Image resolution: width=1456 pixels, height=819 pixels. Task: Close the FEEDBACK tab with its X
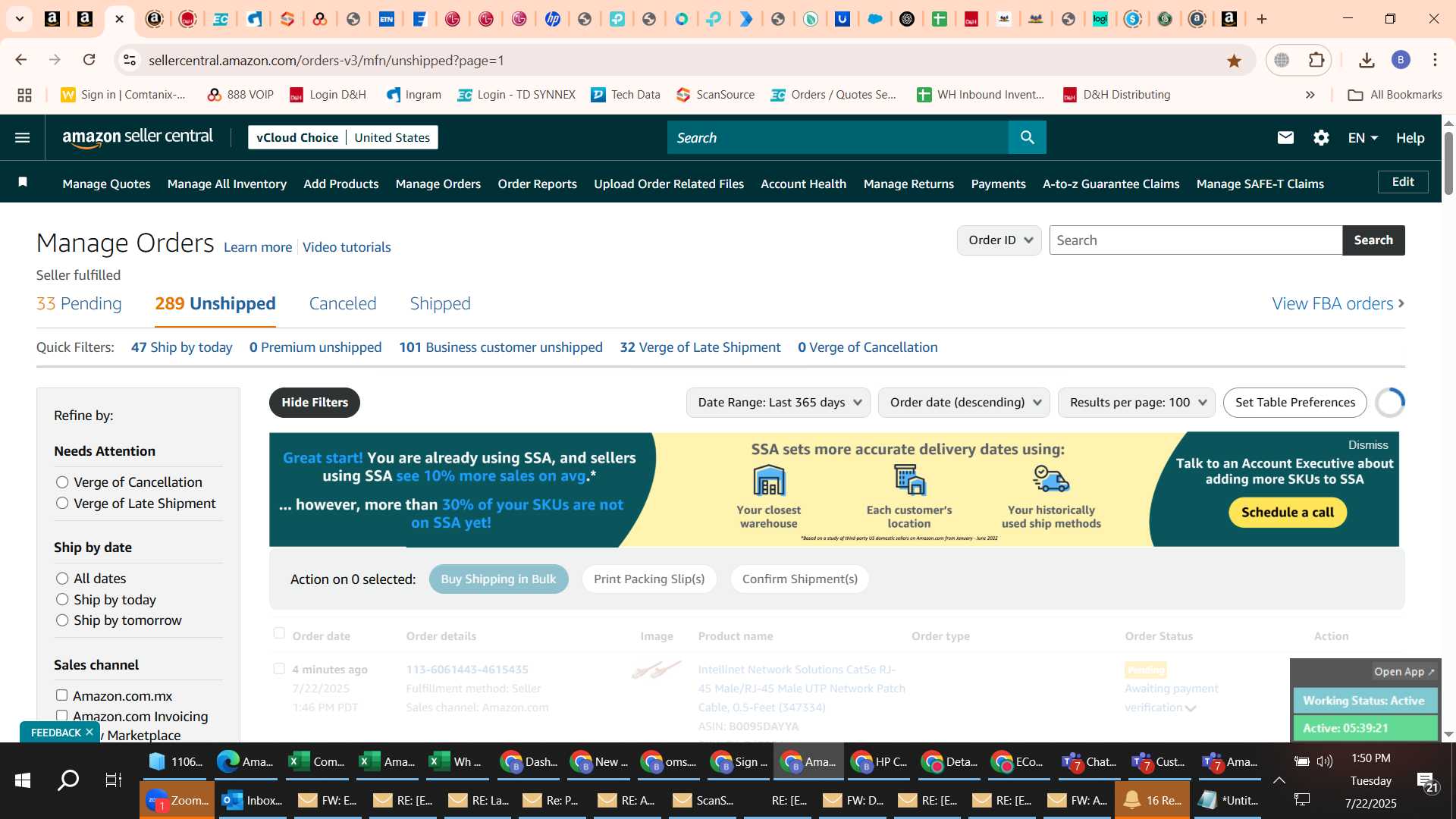point(89,732)
